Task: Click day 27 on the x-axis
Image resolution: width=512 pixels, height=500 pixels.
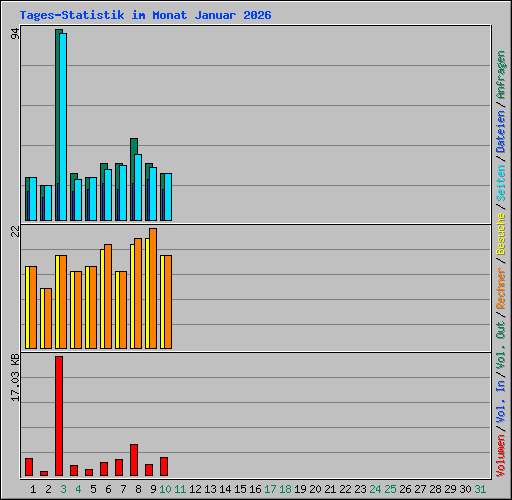Action: 420,489
